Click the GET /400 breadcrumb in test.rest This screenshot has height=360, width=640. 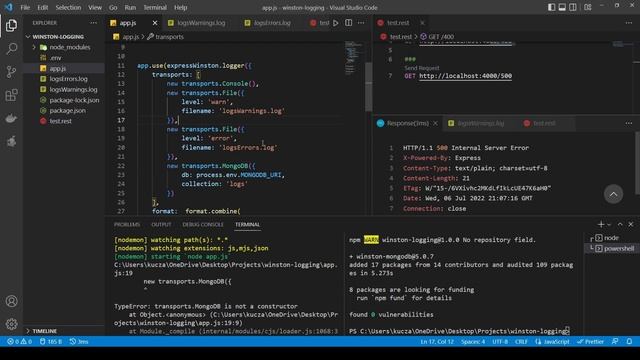tap(437, 37)
